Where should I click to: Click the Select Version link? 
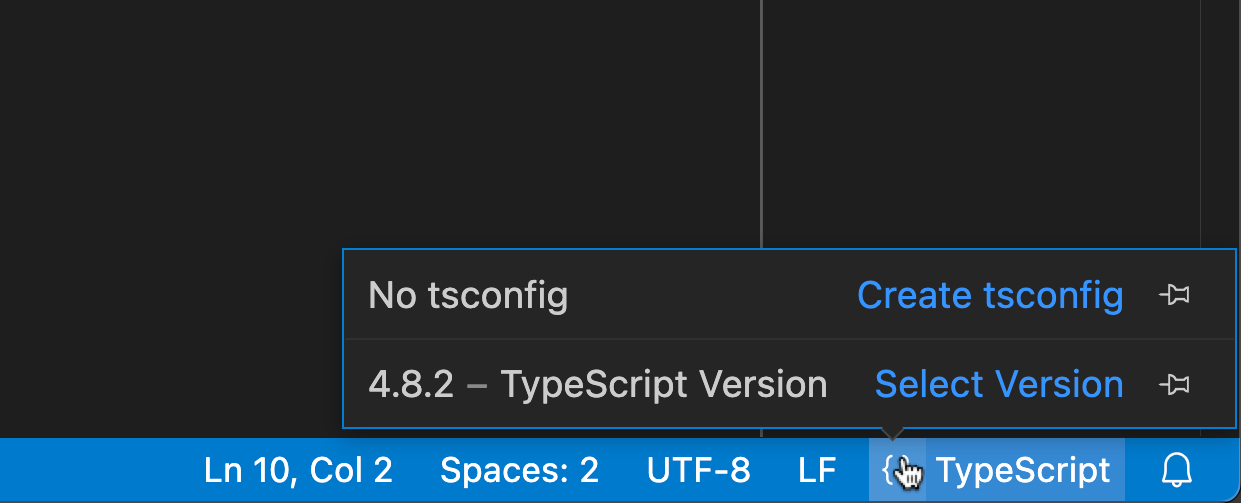click(999, 384)
